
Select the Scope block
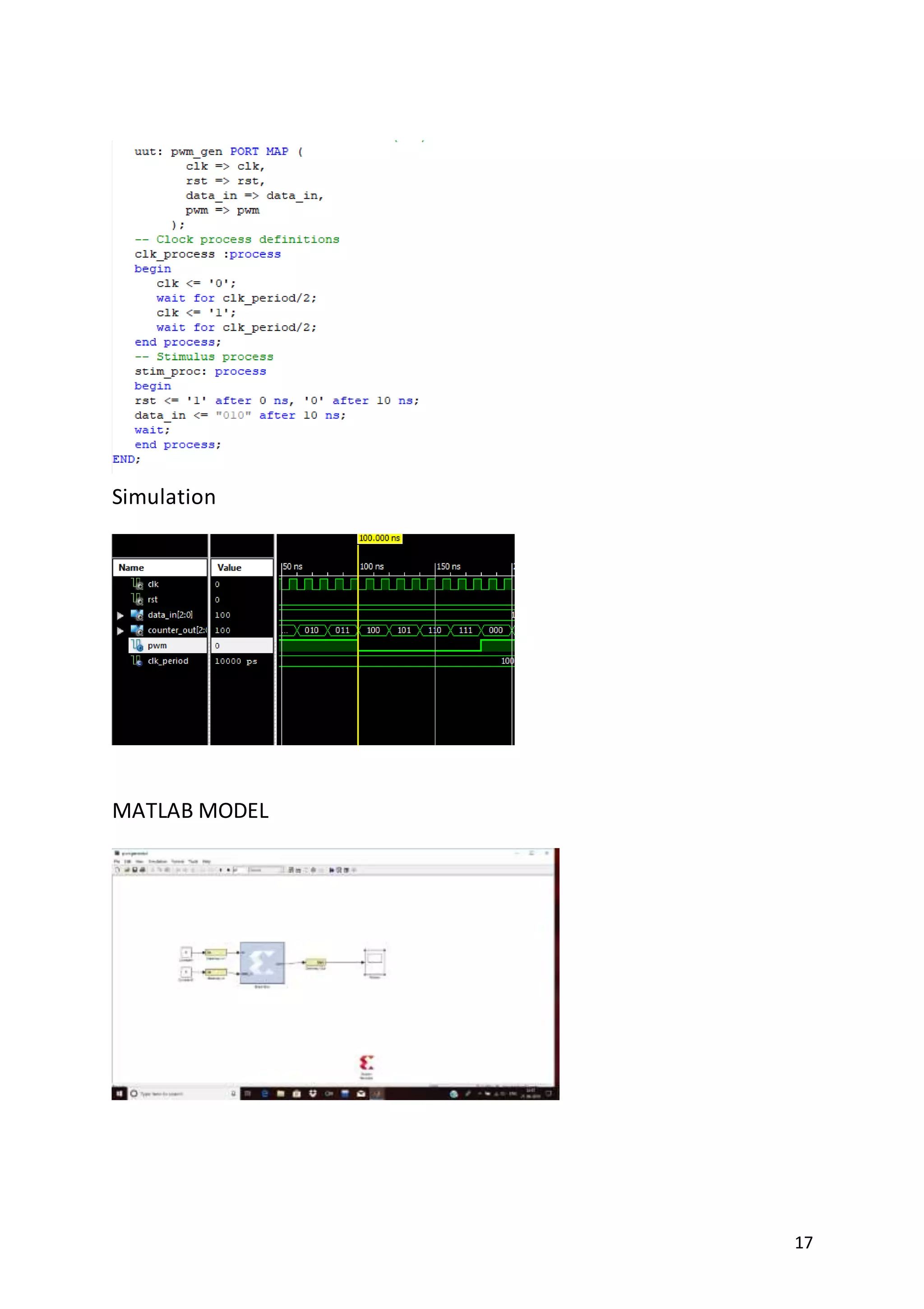(374, 962)
